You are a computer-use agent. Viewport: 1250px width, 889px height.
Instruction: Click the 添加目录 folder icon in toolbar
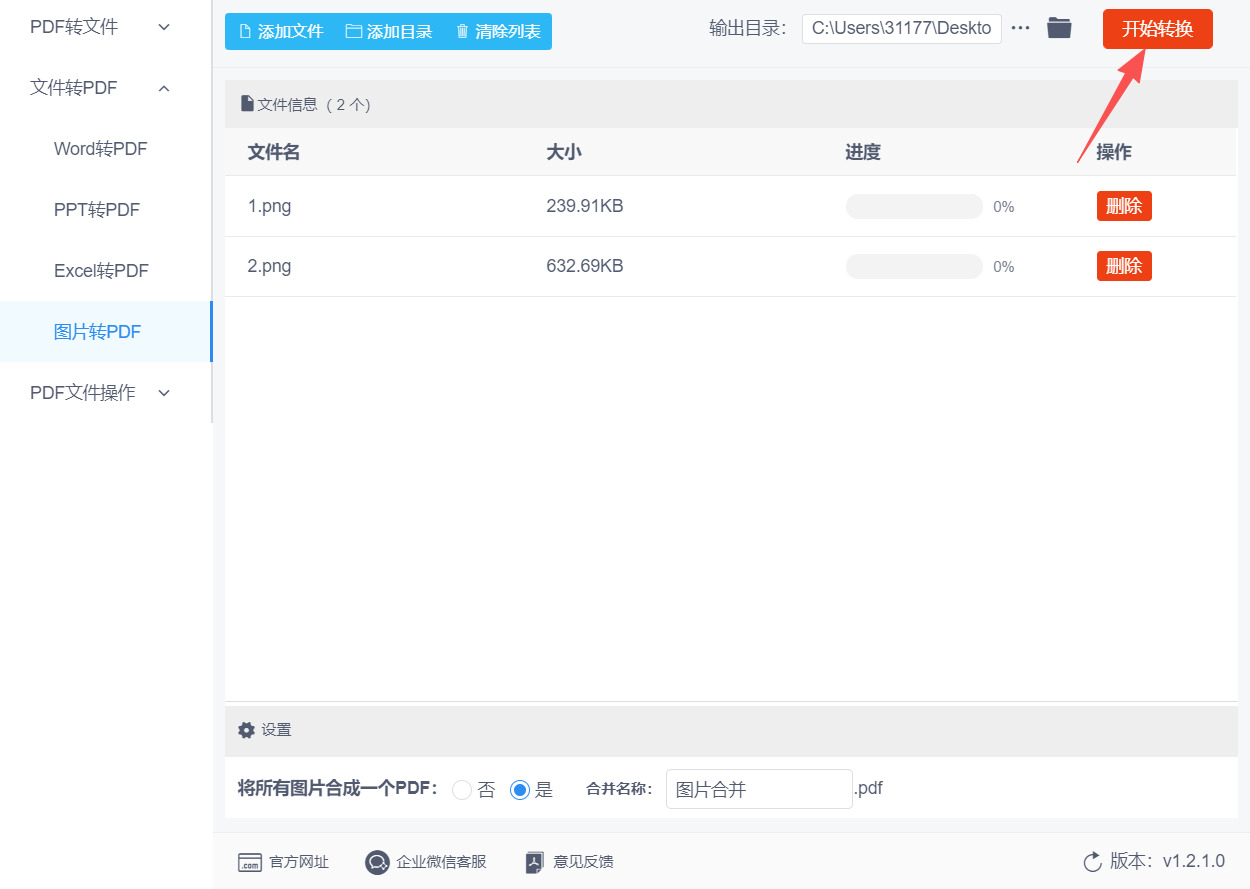coord(352,31)
